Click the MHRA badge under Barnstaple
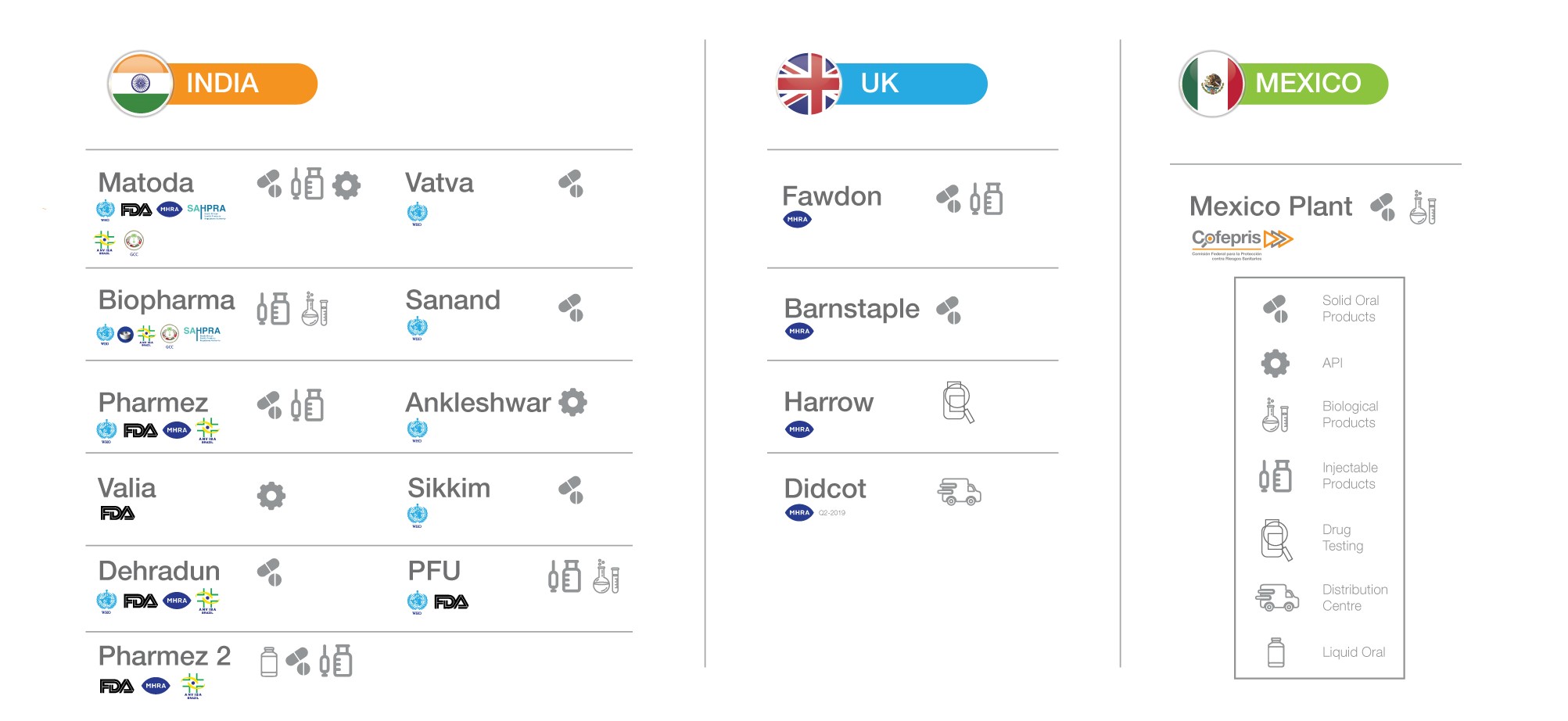This screenshot has width=1568, height=721. (x=799, y=332)
